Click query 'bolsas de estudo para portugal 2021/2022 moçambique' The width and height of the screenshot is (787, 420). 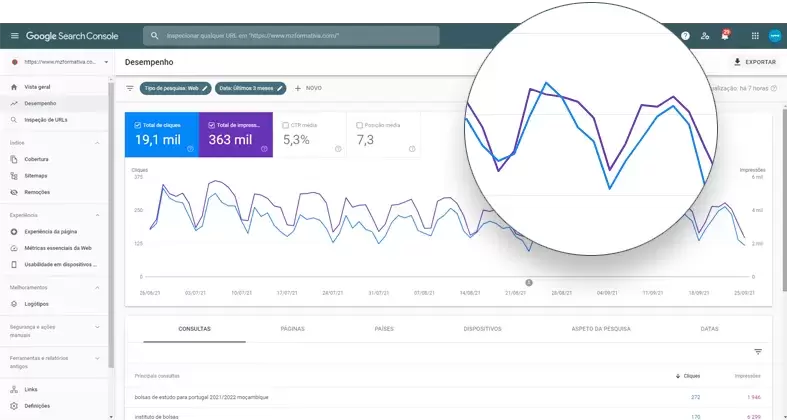coord(201,397)
